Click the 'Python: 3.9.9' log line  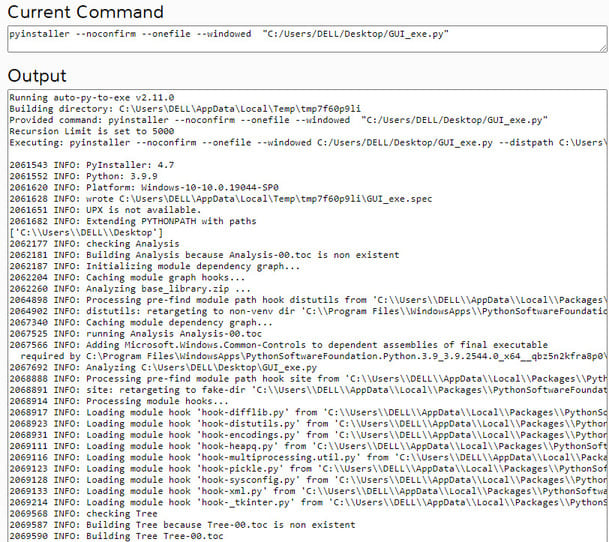84,176
